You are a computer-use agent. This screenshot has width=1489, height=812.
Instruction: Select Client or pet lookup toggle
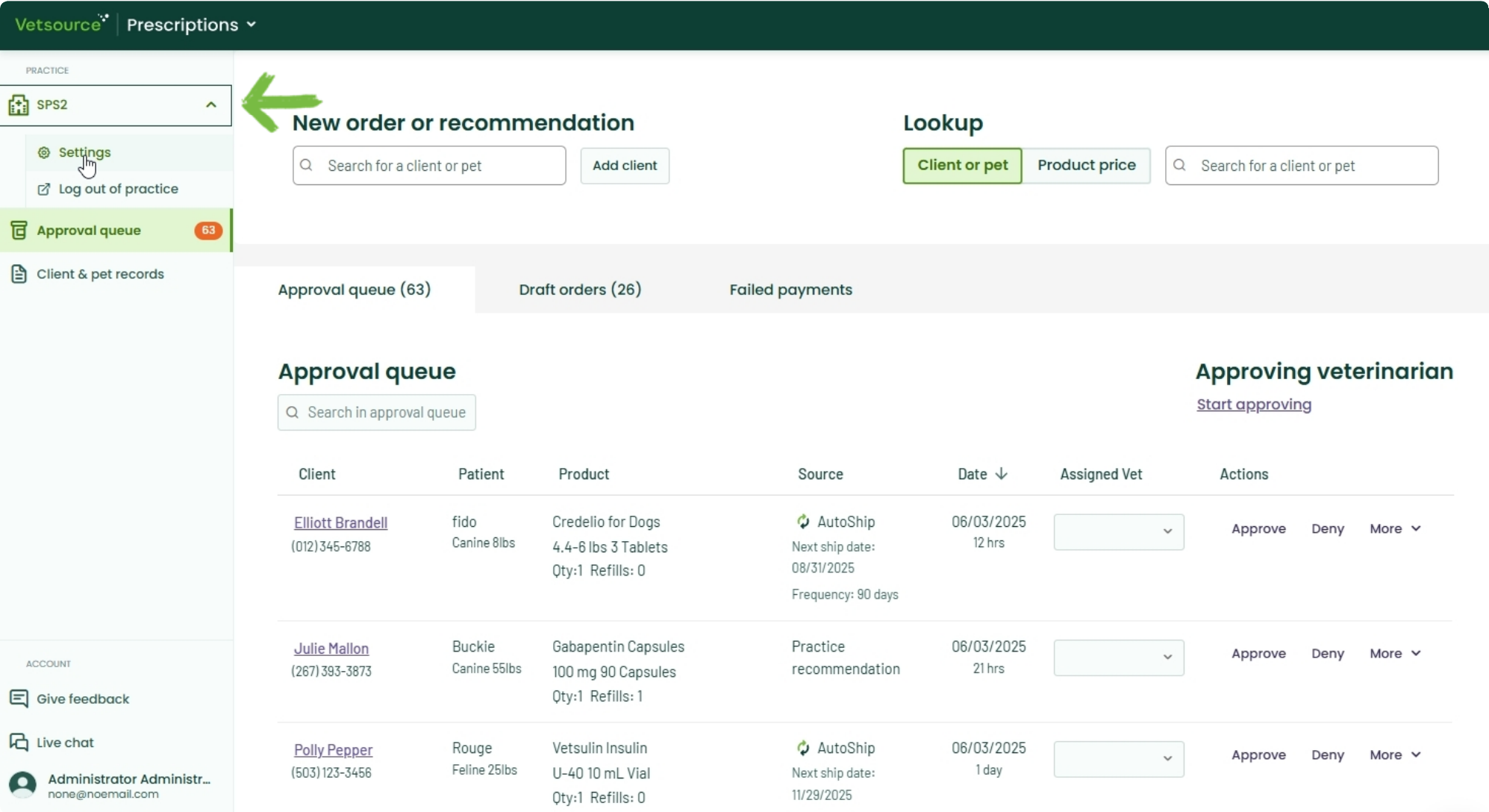click(x=962, y=165)
